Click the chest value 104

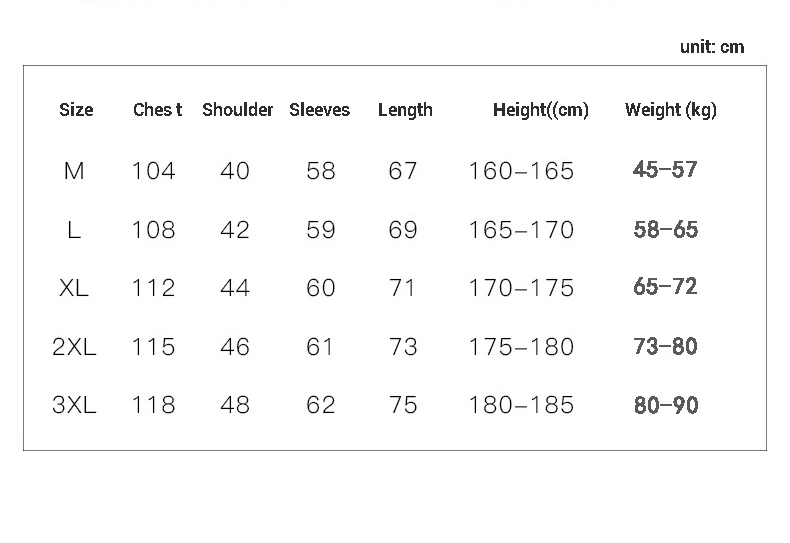(x=153, y=171)
